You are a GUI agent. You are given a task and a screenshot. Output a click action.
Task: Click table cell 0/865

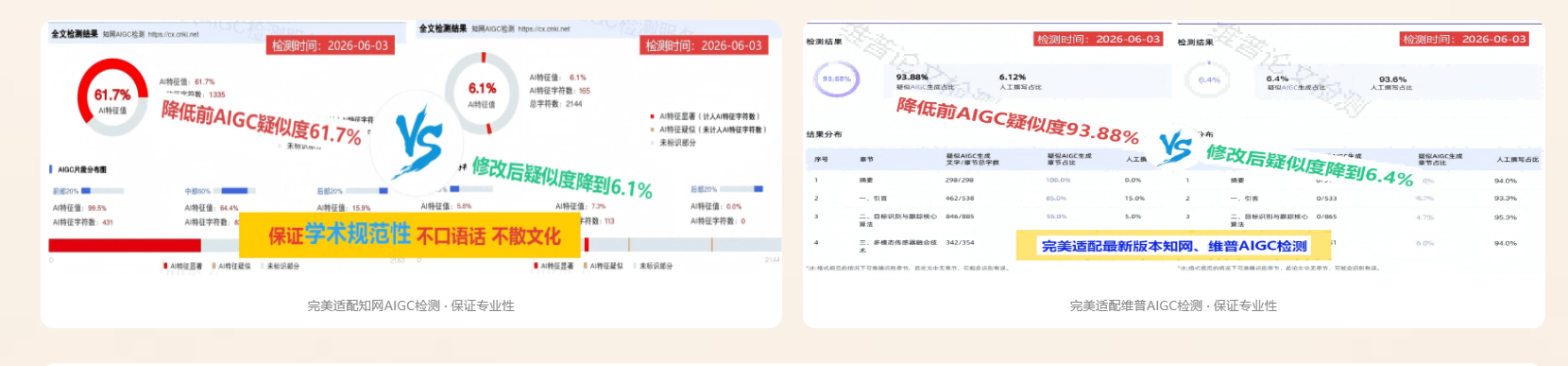[x=1327, y=217]
